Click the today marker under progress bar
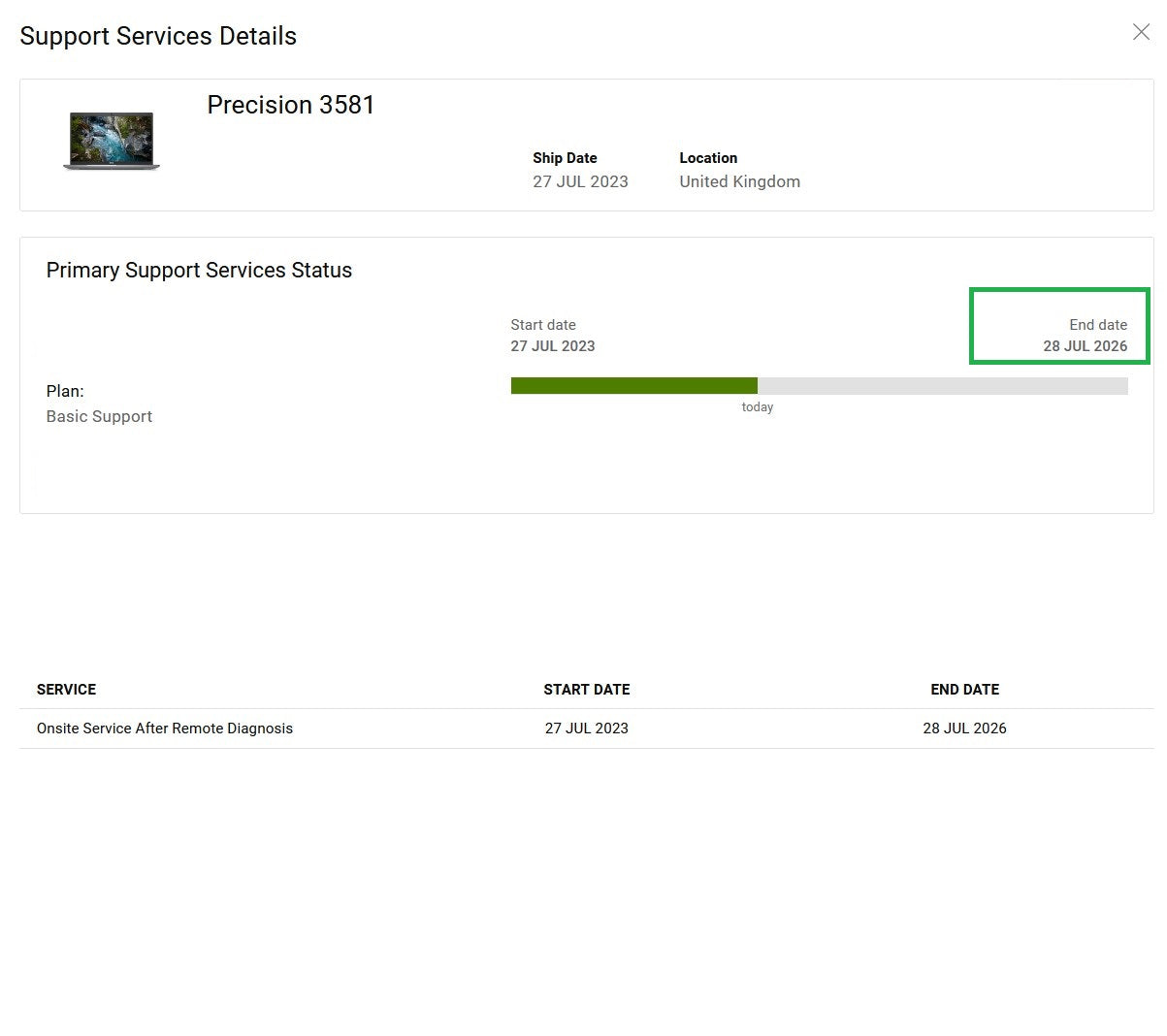Image resolution: width=1167 pixels, height=1036 pixels. coord(757,407)
